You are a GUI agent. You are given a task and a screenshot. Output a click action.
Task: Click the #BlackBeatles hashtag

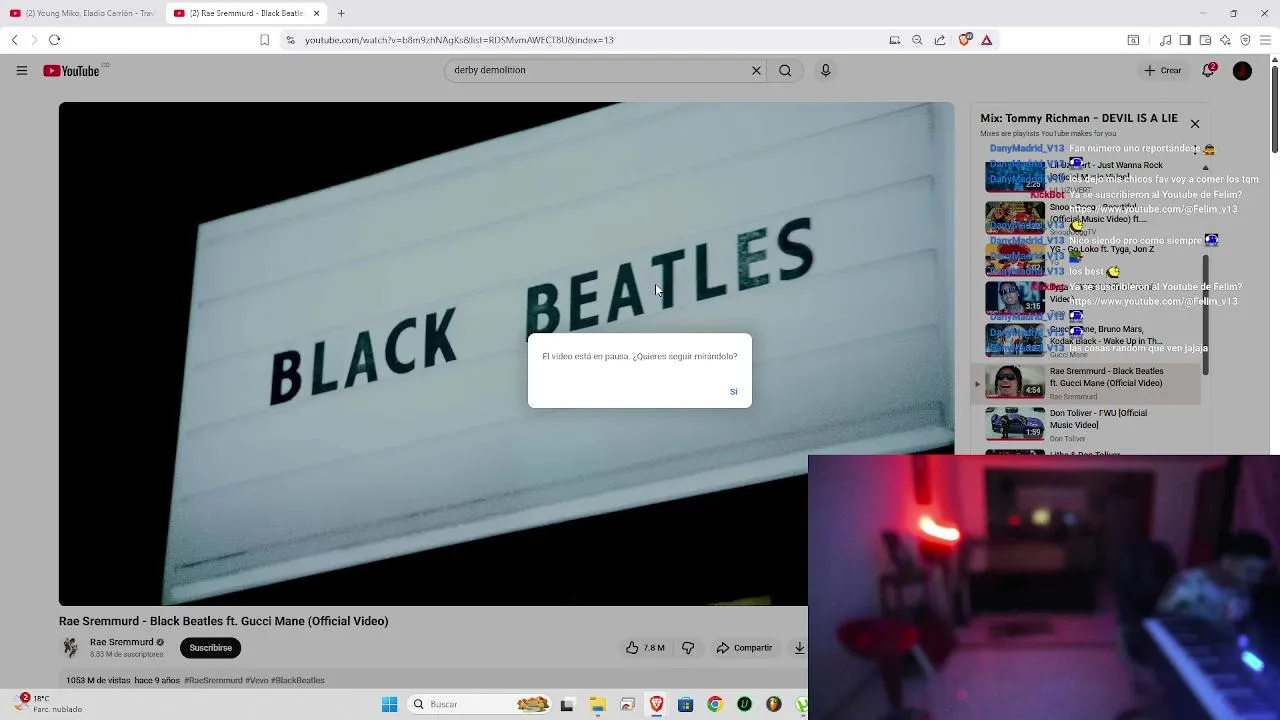click(297, 680)
